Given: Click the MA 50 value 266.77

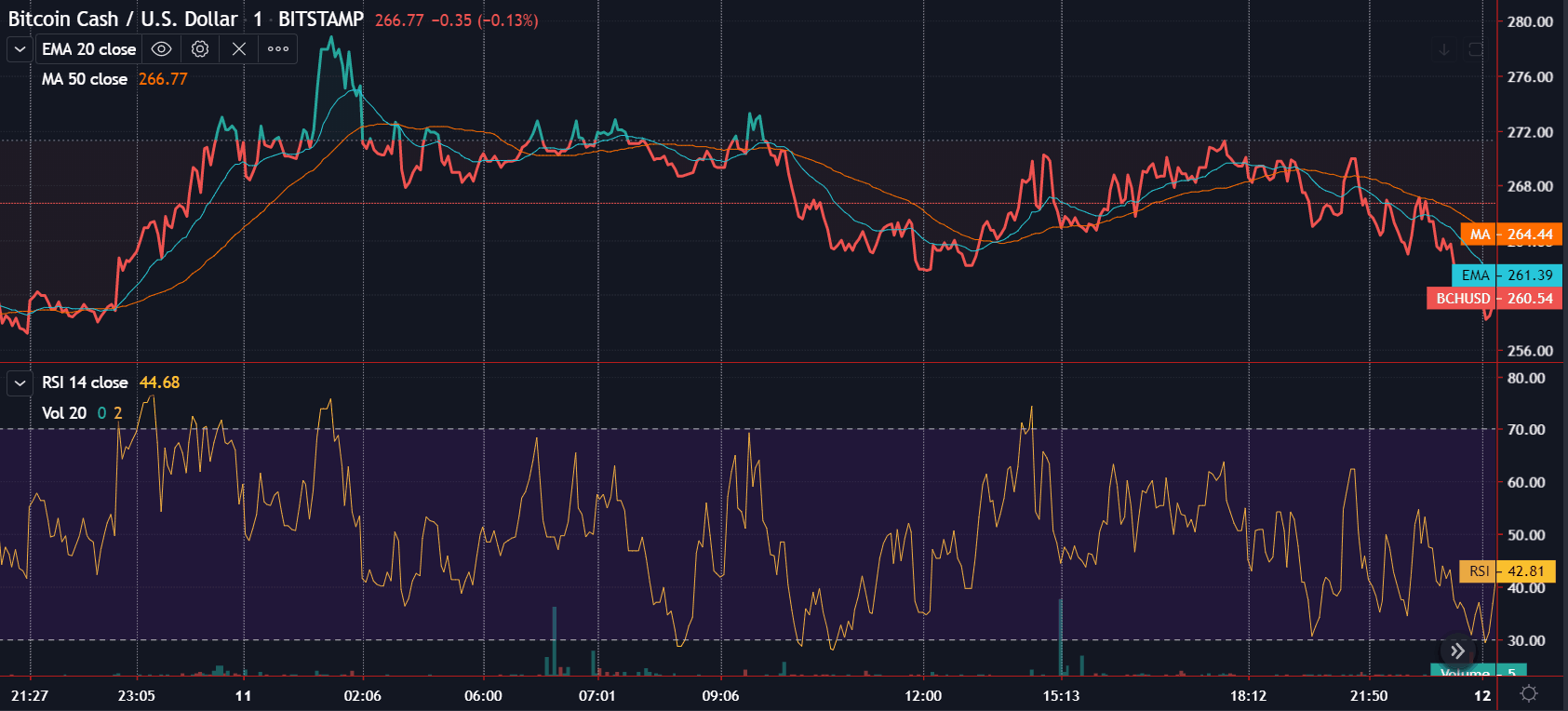Looking at the screenshot, I should tap(163, 79).
